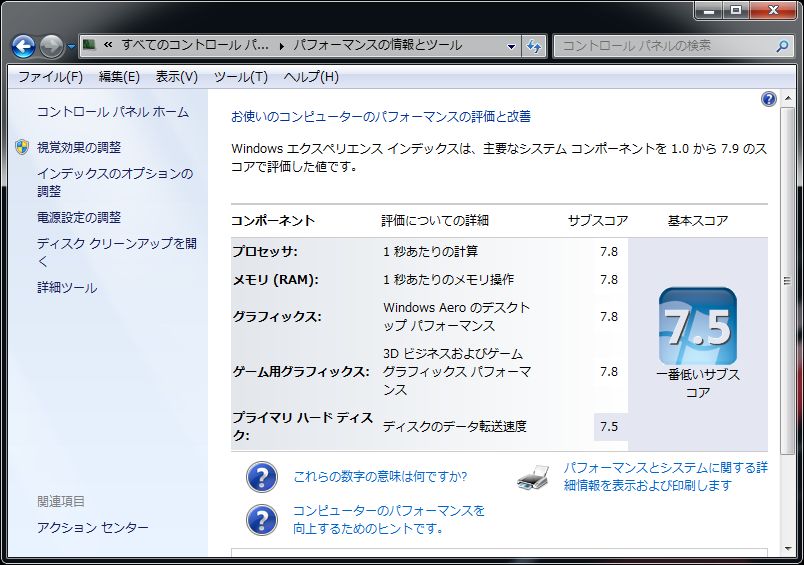Click the magnifier search icon
The width and height of the screenshot is (804, 565).
pos(782,46)
